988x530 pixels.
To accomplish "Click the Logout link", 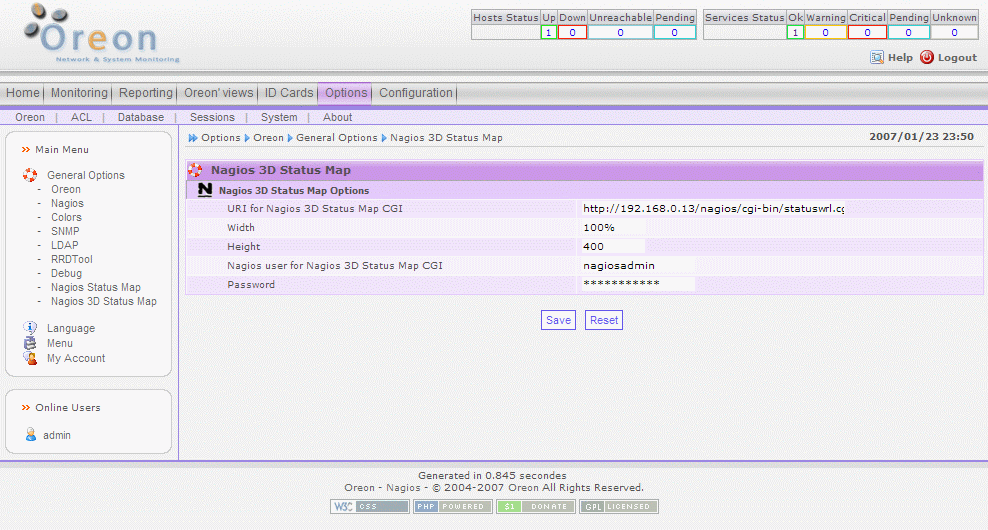I will click(x=957, y=57).
